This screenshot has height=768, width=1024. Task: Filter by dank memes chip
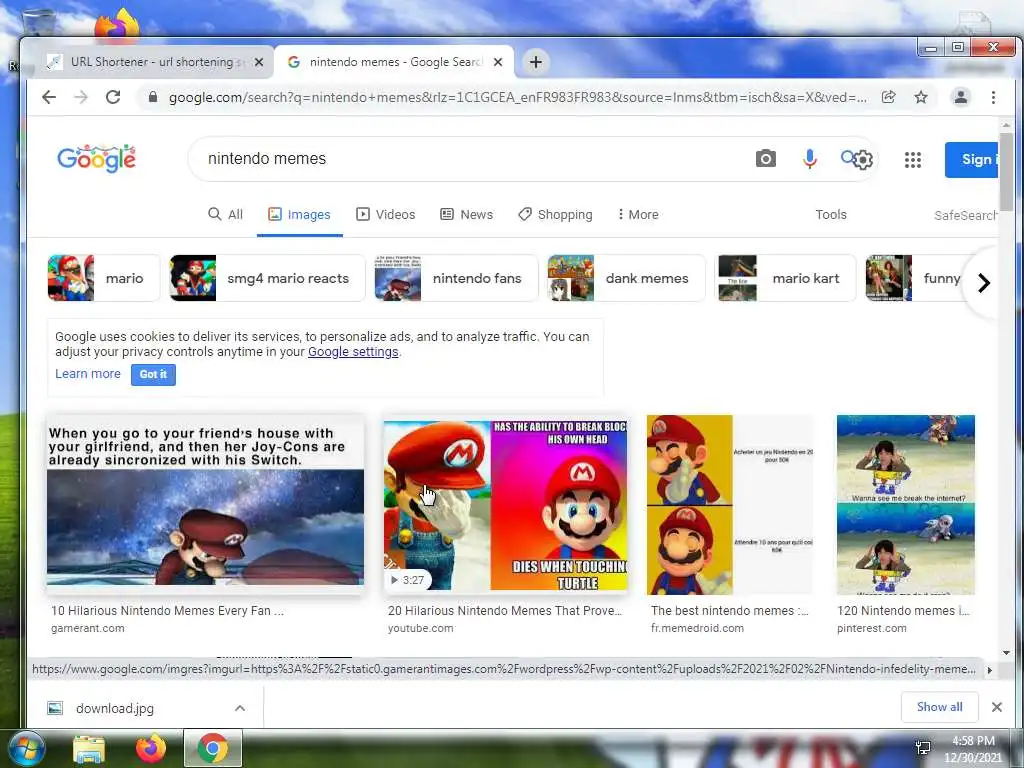[626, 278]
